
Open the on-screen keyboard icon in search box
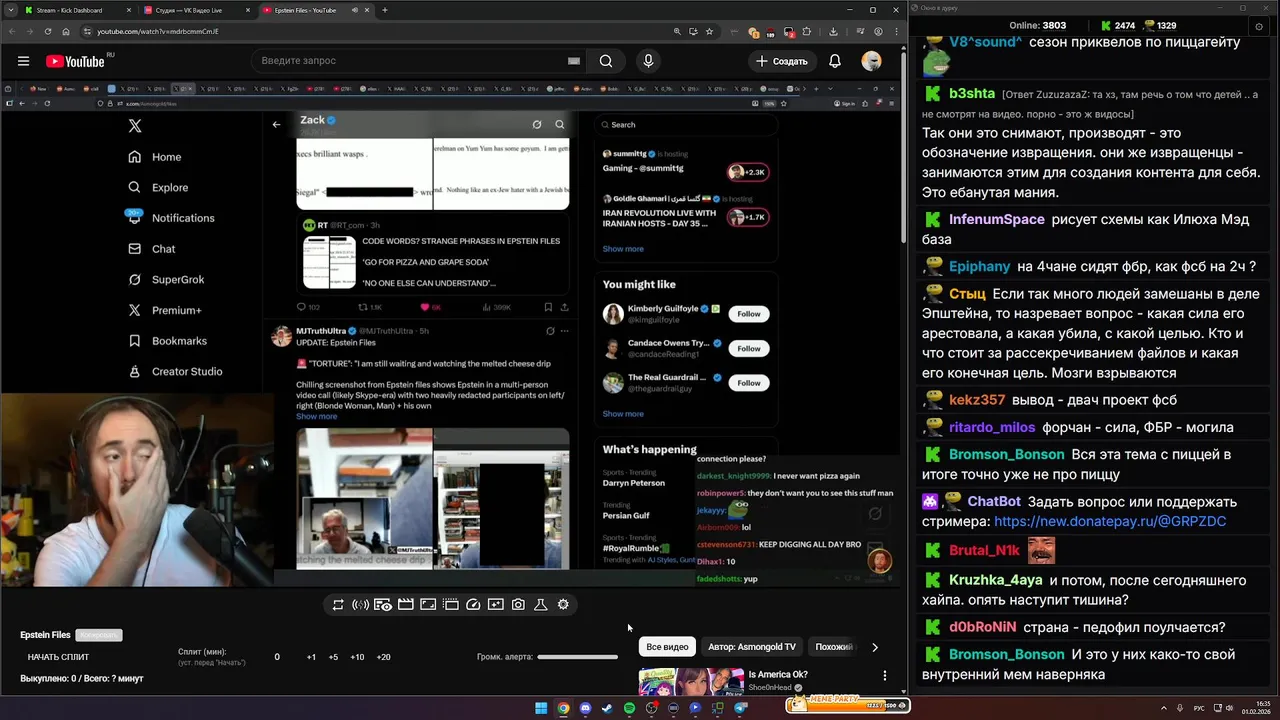tap(574, 61)
